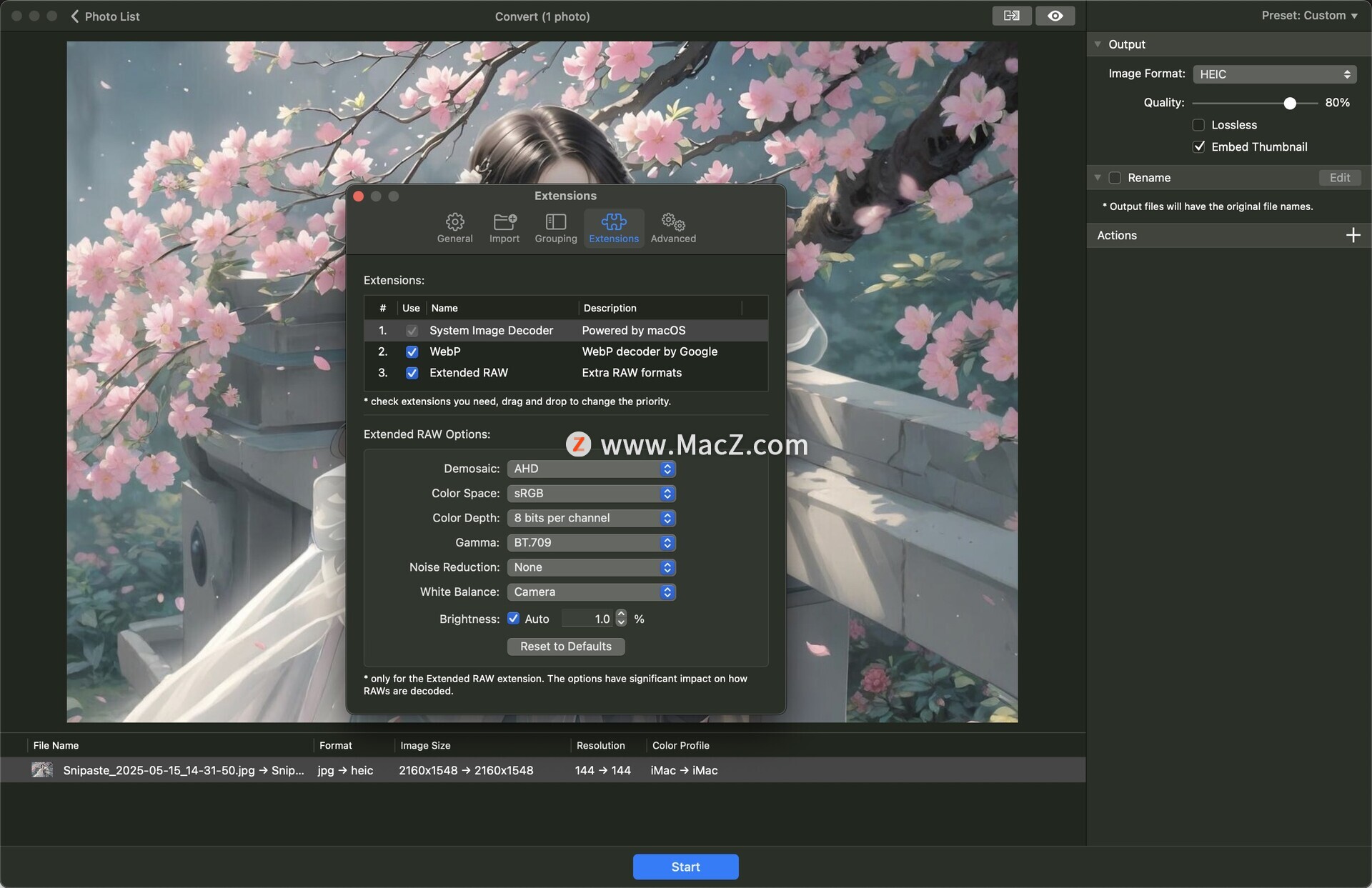Select WebP decoder by Google description
This screenshot has height=888, width=1372.
[650, 351]
